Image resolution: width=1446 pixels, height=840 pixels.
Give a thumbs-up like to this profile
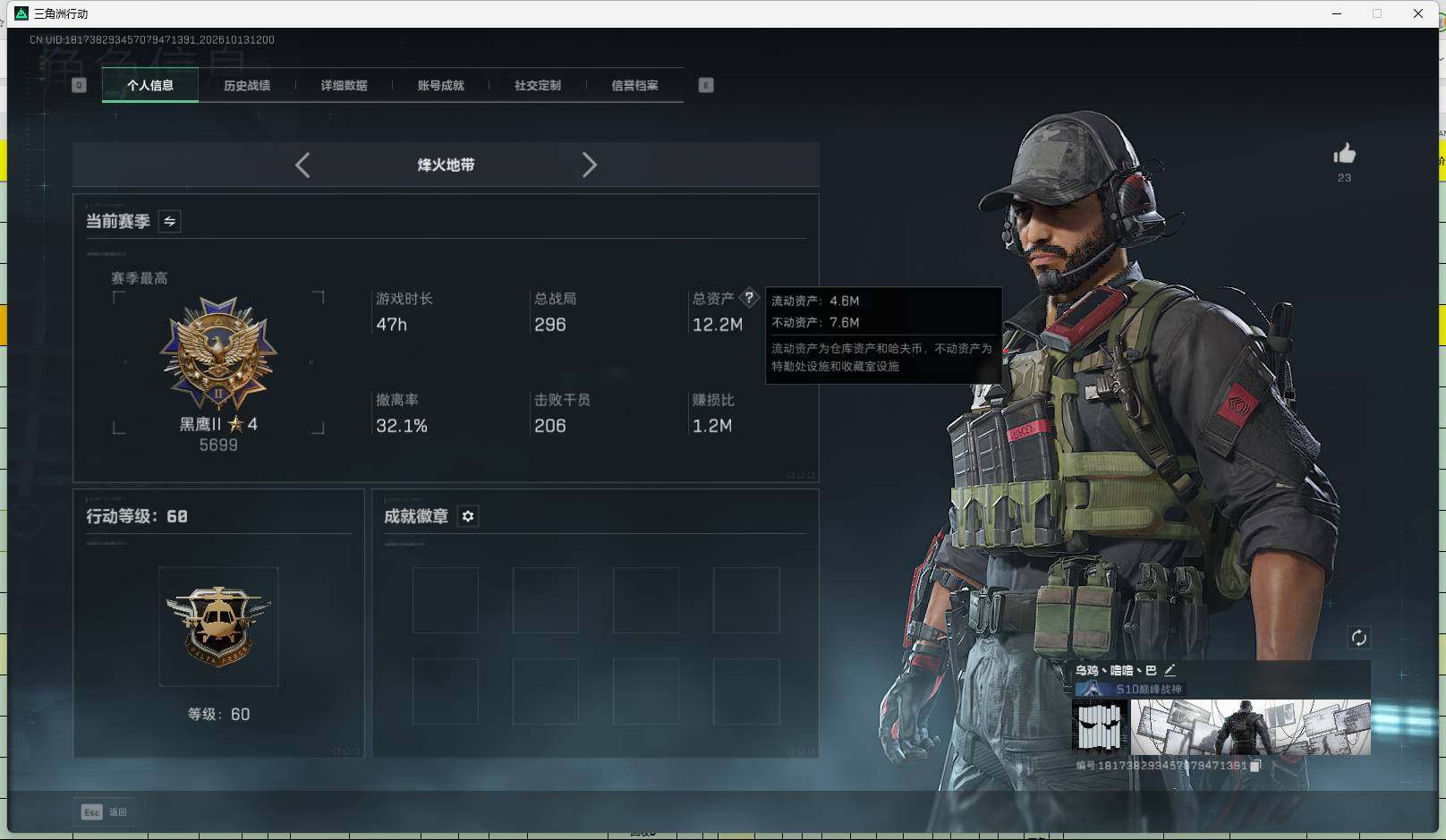[x=1344, y=154]
